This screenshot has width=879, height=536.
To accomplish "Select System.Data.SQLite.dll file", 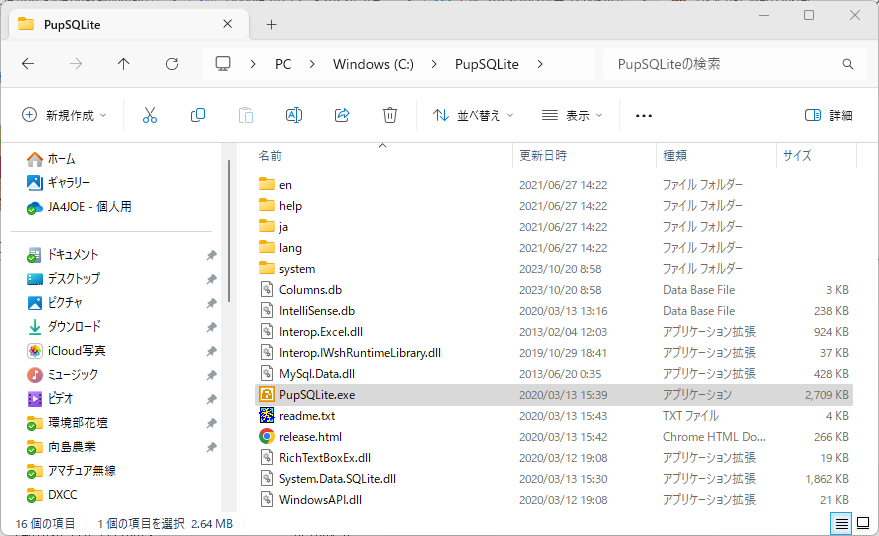I will tap(554, 479).
